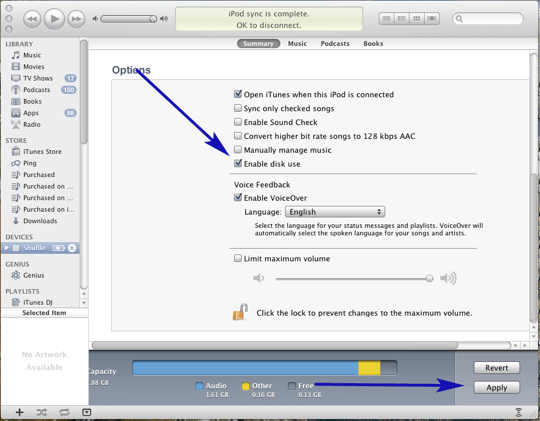Toggle shuffle playback icon at bottom
The height and width of the screenshot is (421, 540).
(x=42, y=412)
